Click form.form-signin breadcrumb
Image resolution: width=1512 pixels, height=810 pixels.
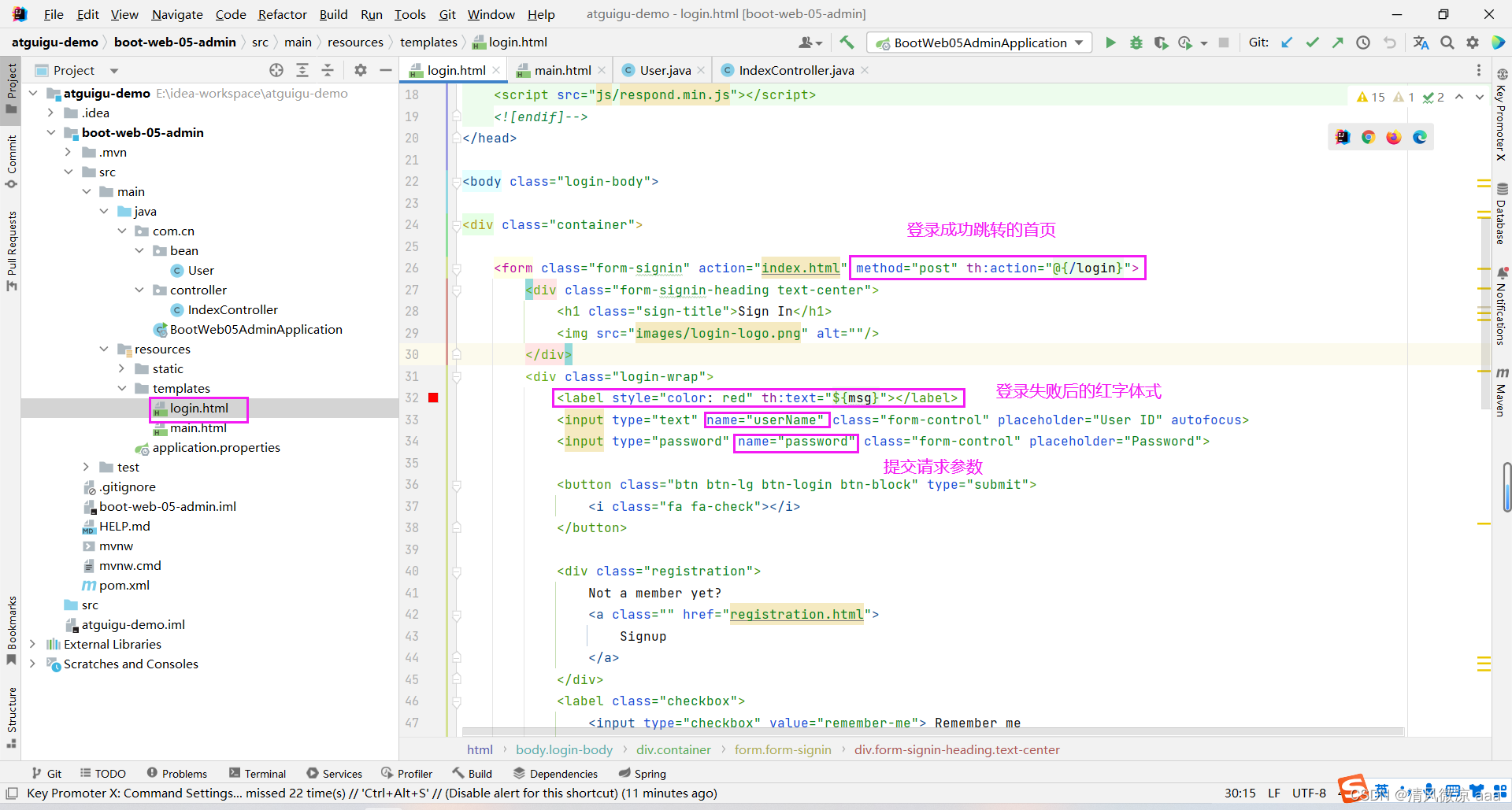tap(782, 749)
